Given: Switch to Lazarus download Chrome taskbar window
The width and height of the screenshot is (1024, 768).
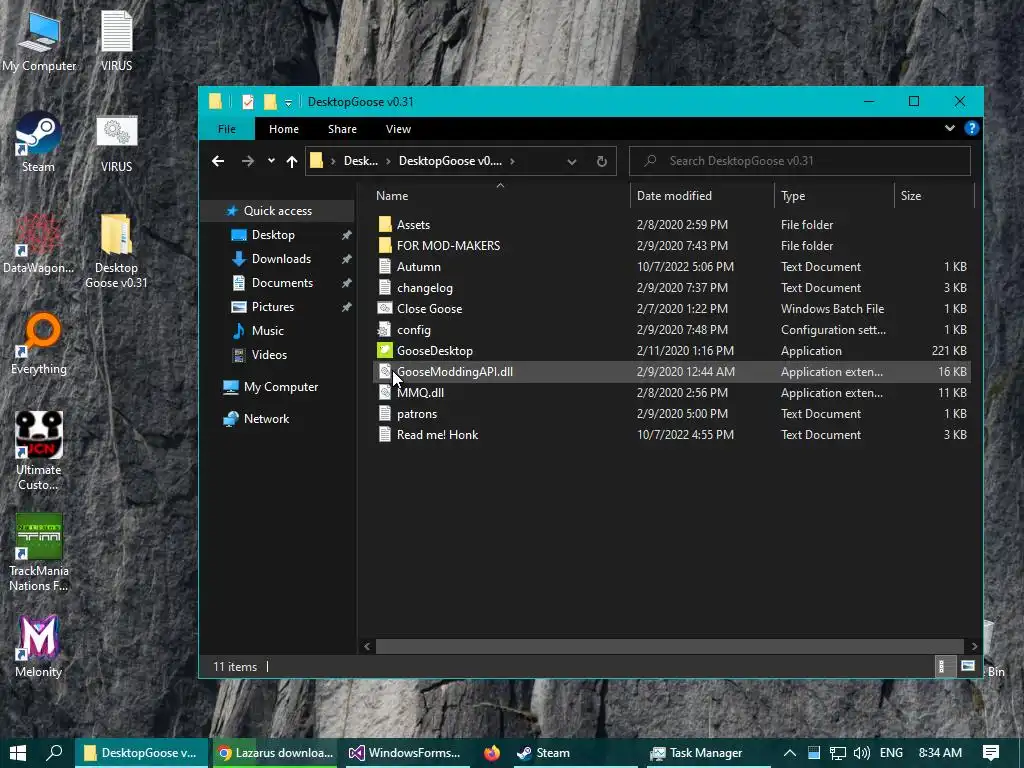Looking at the screenshot, I should (275, 753).
